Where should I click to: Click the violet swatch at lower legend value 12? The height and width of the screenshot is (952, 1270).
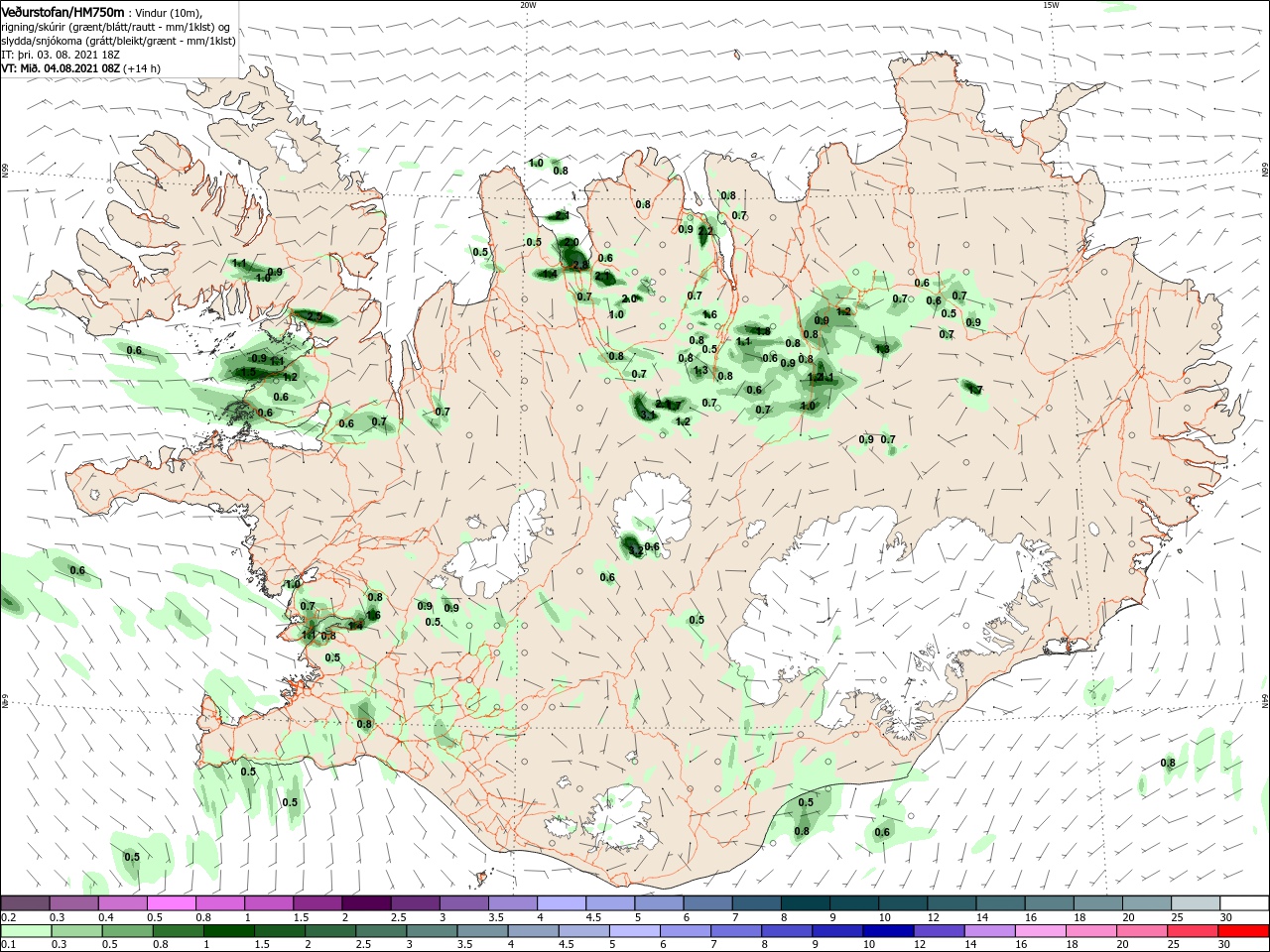(938, 931)
